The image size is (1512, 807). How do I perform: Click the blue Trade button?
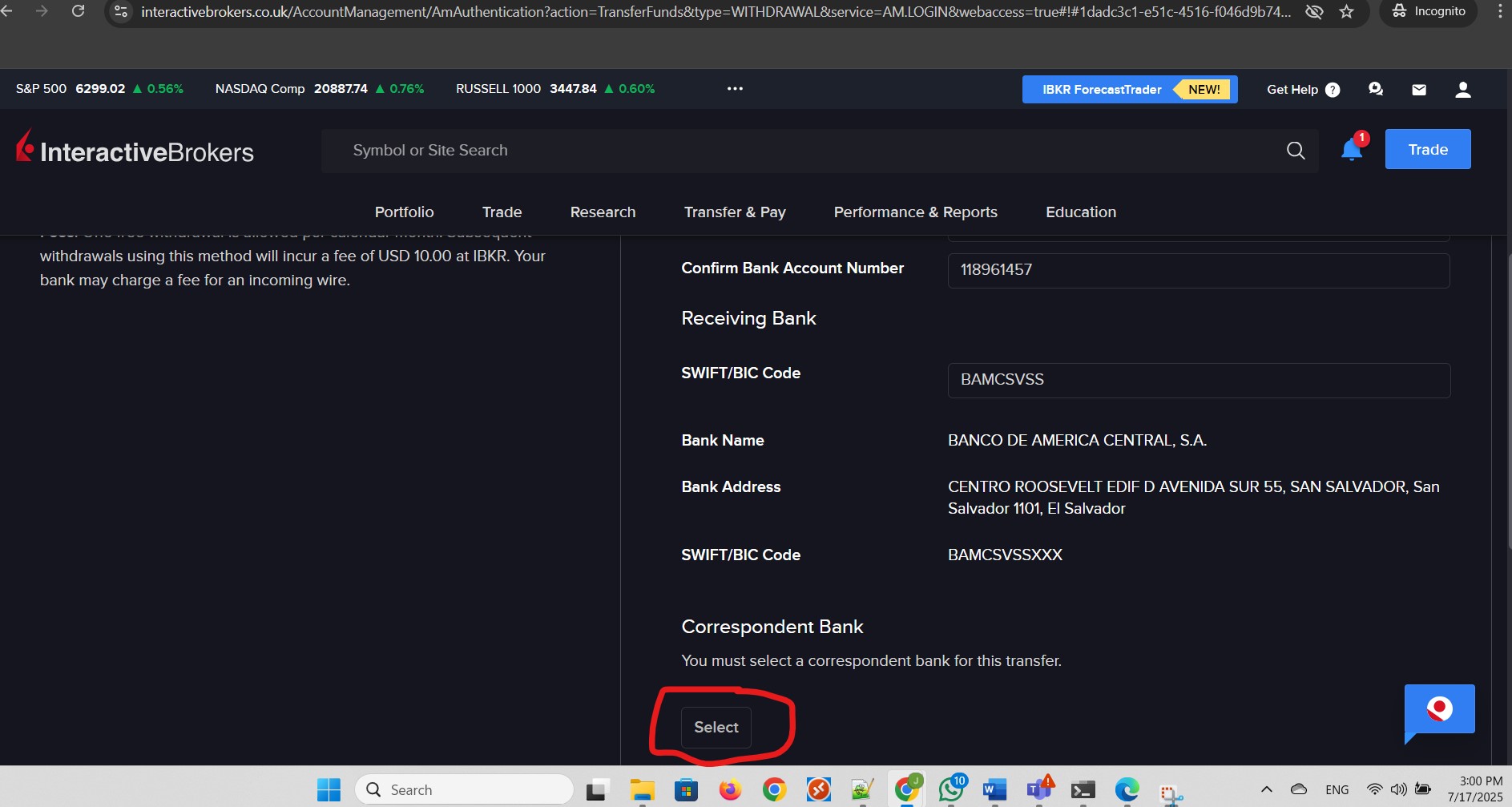[x=1427, y=149]
